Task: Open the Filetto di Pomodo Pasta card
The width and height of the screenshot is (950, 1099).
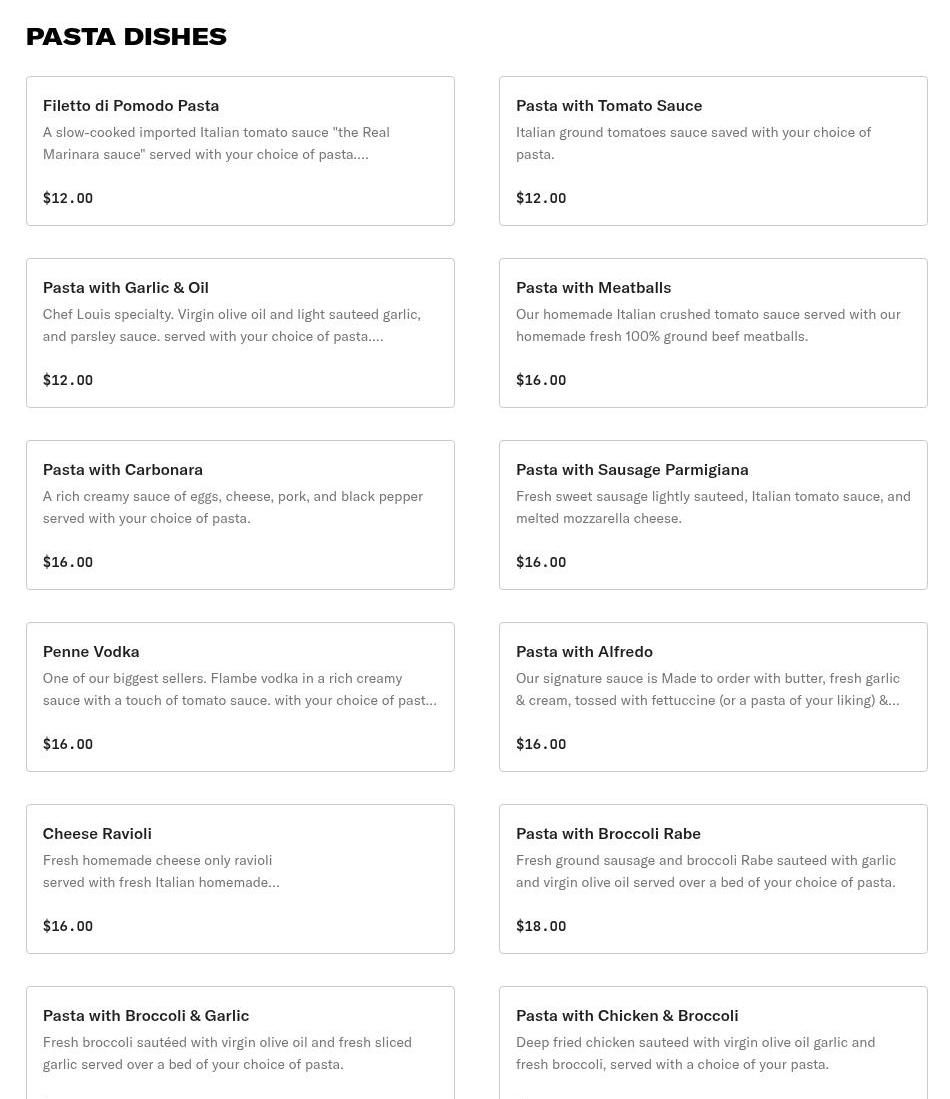Action: 240,151
